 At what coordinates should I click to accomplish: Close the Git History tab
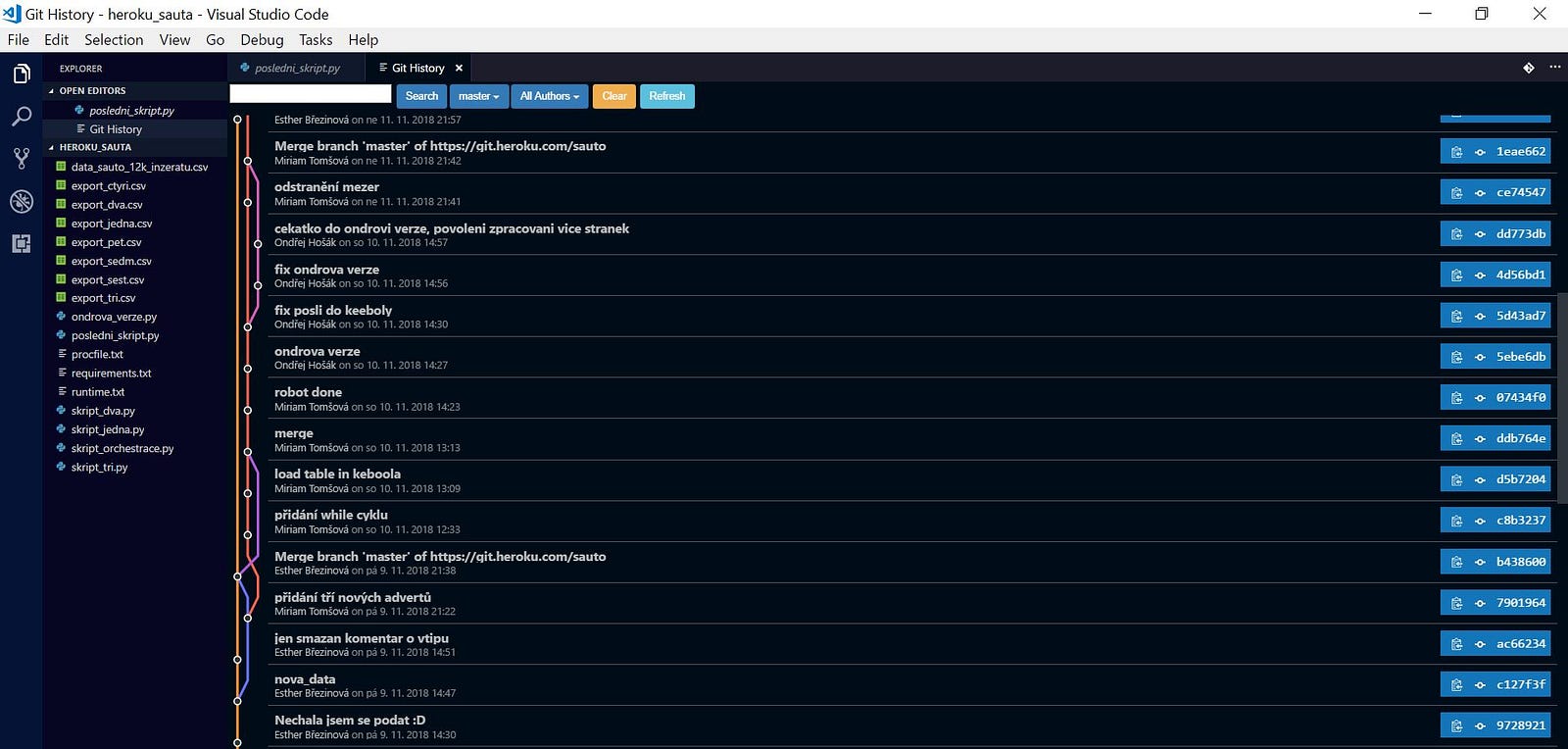[459, 68]
